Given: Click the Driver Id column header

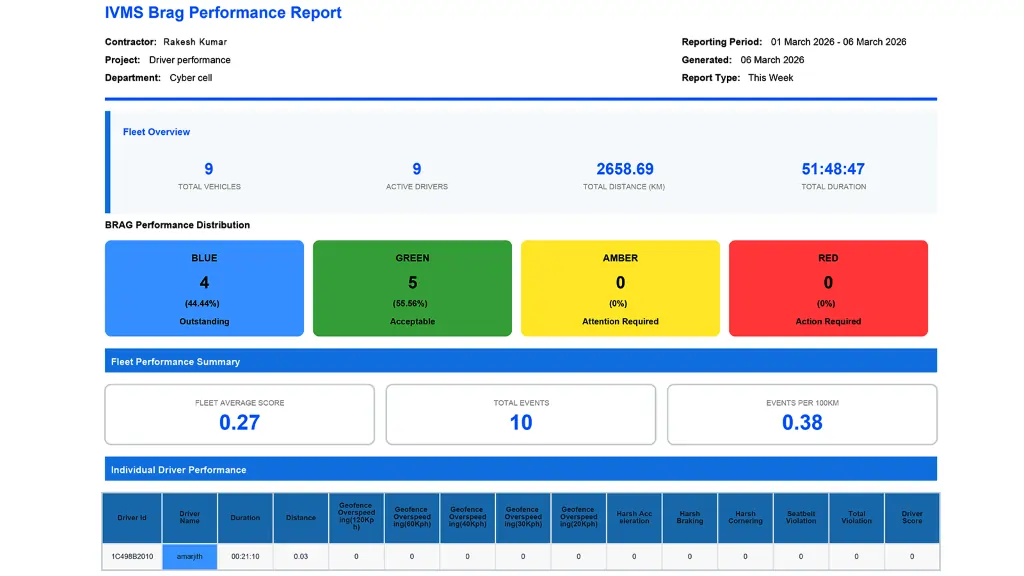Looking at the screenshot, I should pos(132,518).
